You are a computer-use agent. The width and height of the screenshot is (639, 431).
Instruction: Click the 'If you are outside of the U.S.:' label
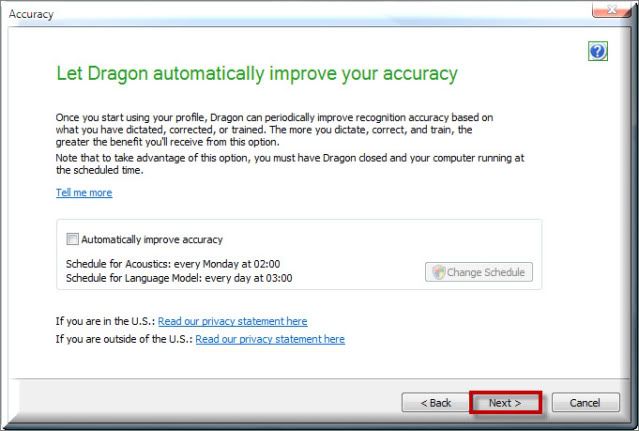tap(124, 339)
